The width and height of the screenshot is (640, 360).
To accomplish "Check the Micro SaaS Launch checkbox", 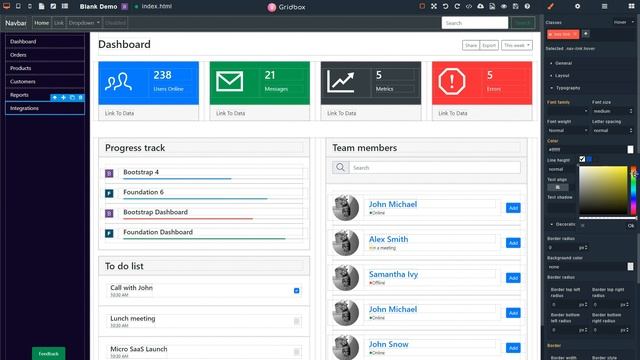I will [297, 352].
